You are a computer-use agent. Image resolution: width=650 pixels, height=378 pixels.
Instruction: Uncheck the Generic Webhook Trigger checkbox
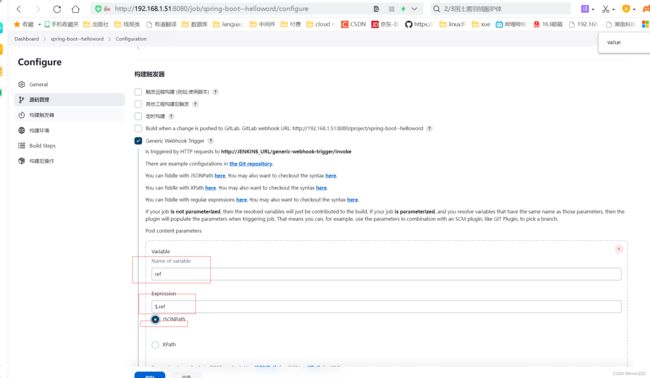(138, 141)
